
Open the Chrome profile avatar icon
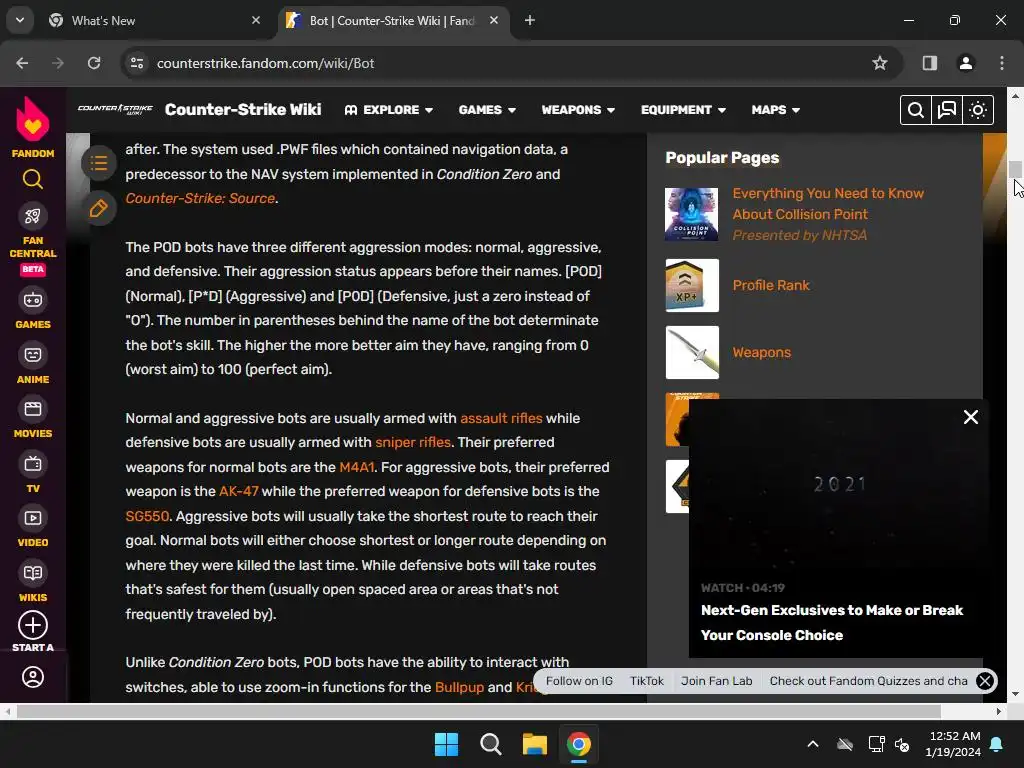965,63
